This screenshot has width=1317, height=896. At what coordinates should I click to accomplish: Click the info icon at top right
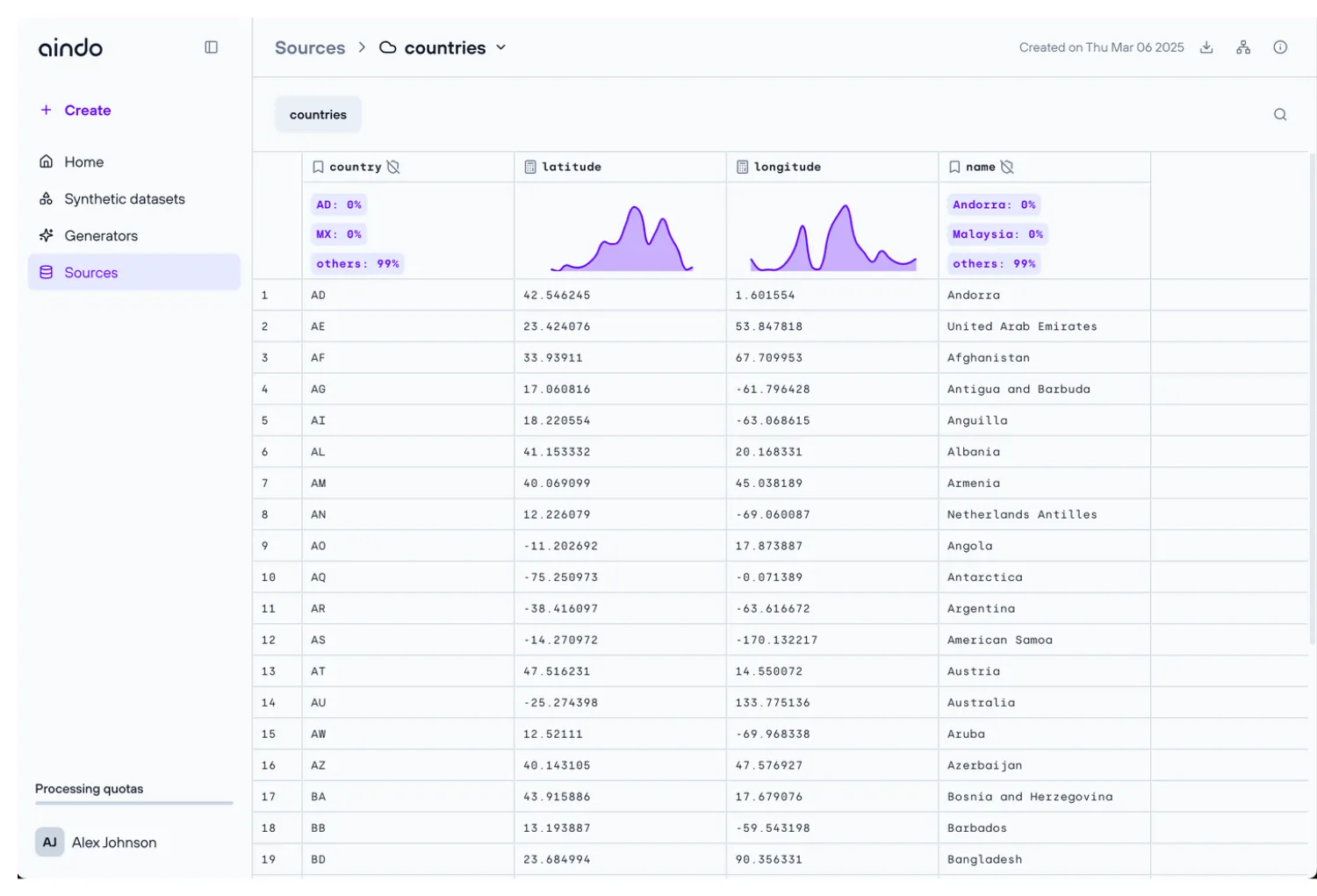[1280, 47]
